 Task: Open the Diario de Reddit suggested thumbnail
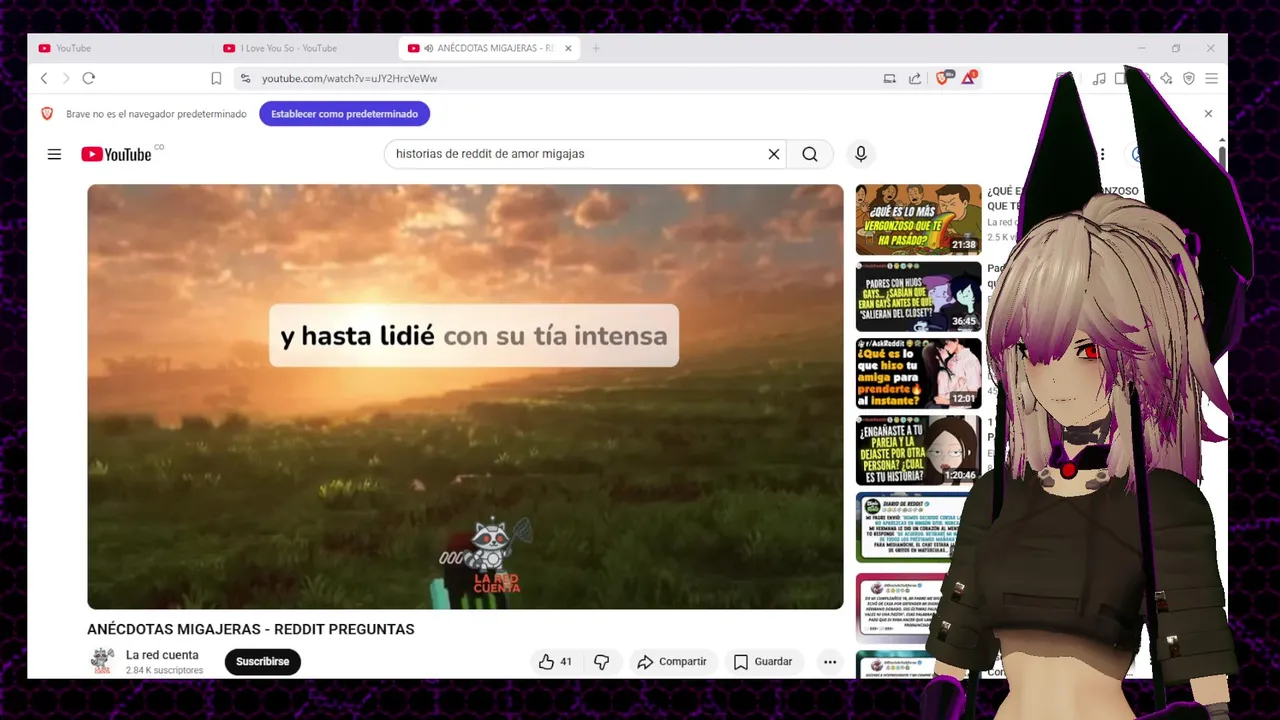click(x=912, y=528)
